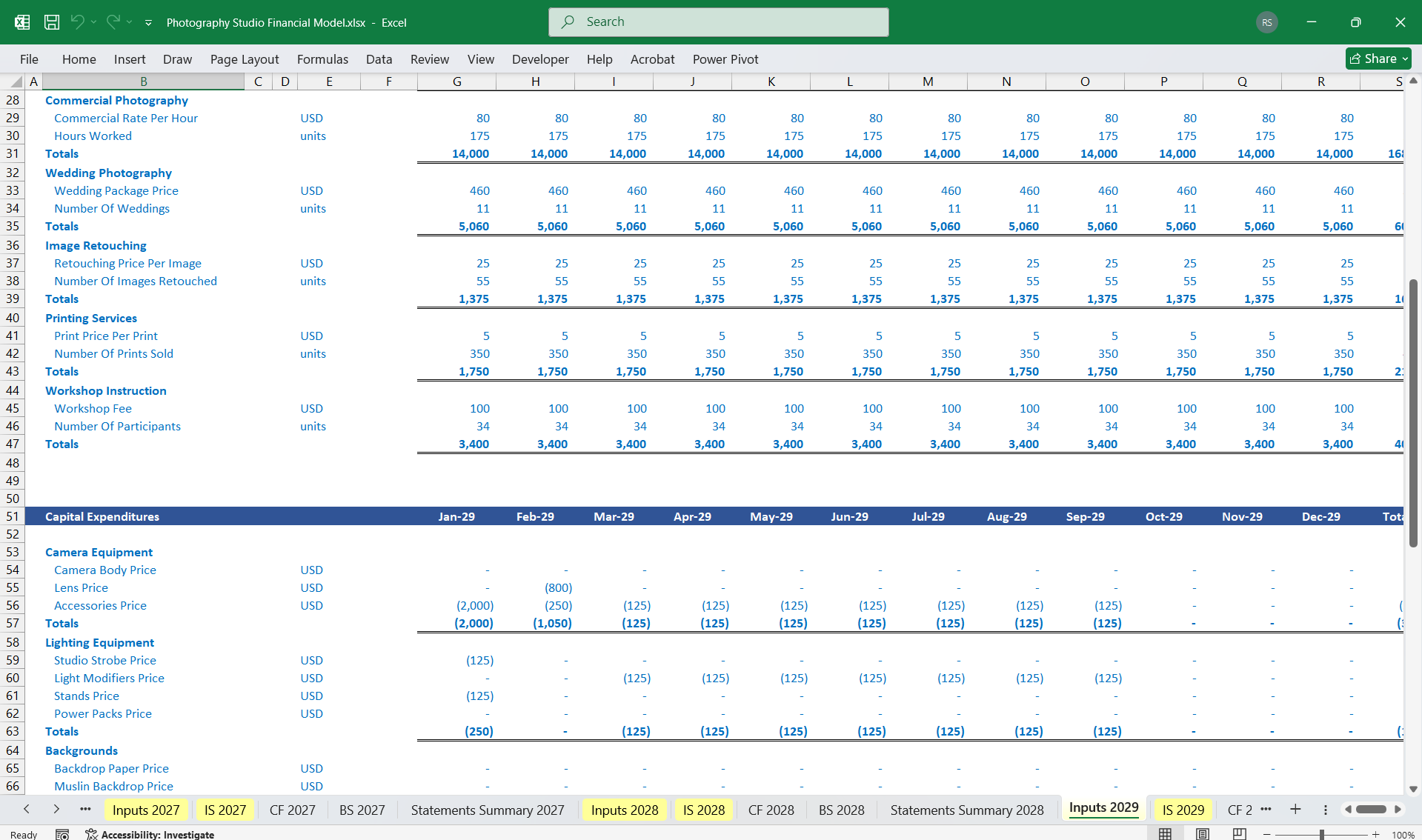Open Customize Quick Access Toolbar dropdown
1422x840 pixels.
[x=148, y=23]
